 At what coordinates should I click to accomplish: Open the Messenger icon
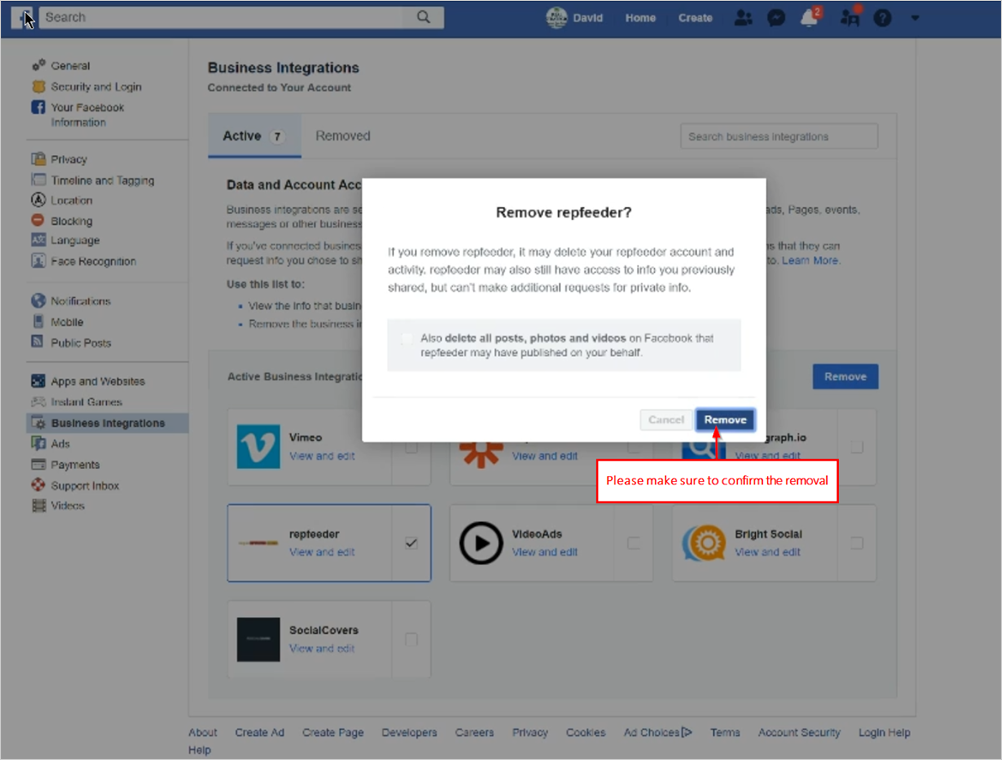click(775, 18)
